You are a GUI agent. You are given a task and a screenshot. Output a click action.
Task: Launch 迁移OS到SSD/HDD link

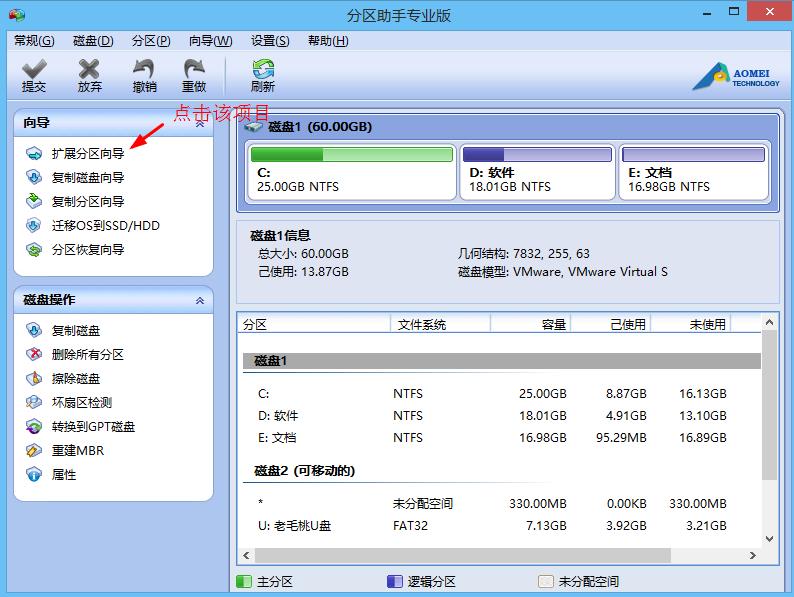tap(106, 225)
